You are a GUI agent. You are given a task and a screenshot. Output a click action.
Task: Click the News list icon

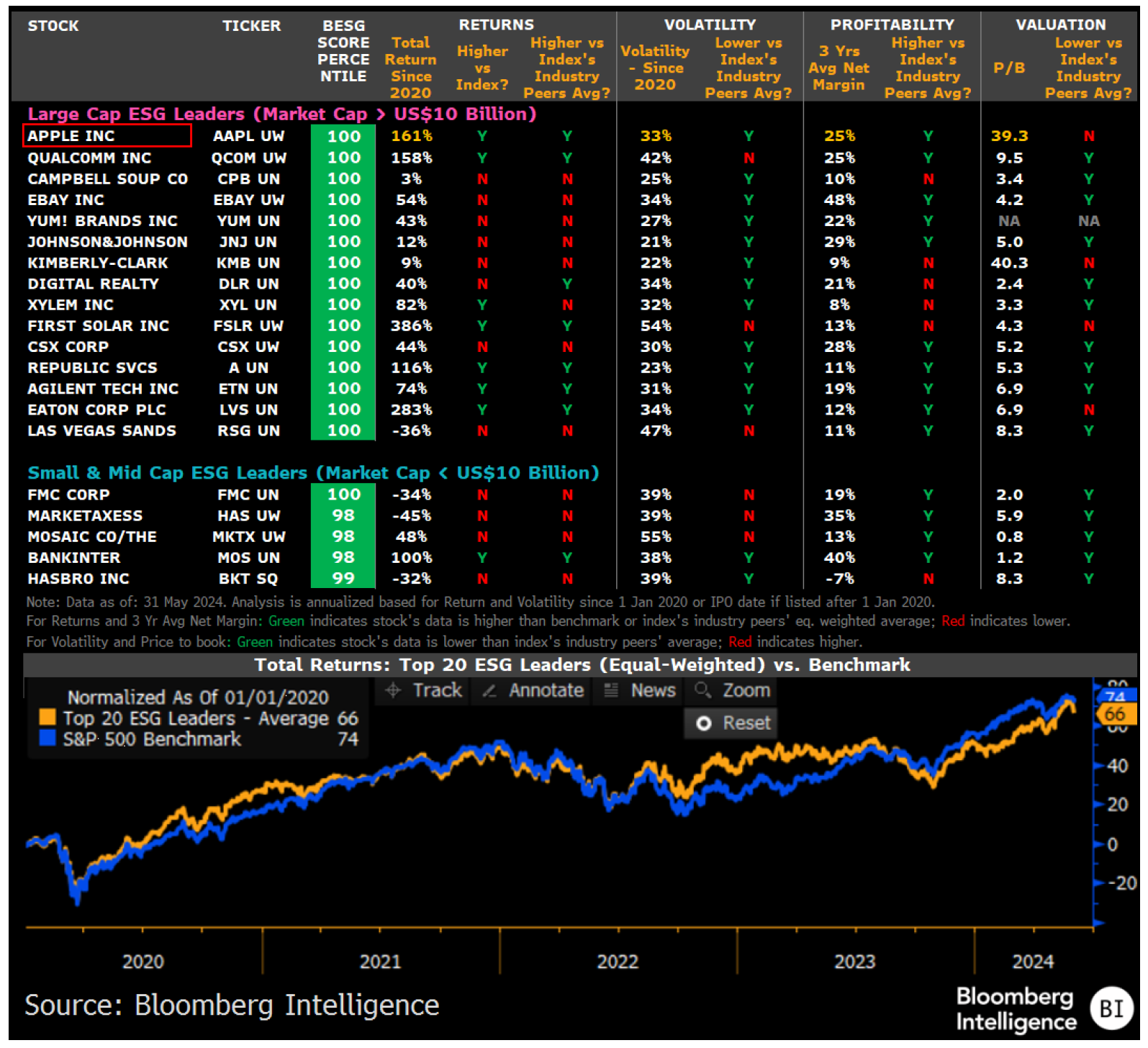pyautogui.click(x=611, y=691)
